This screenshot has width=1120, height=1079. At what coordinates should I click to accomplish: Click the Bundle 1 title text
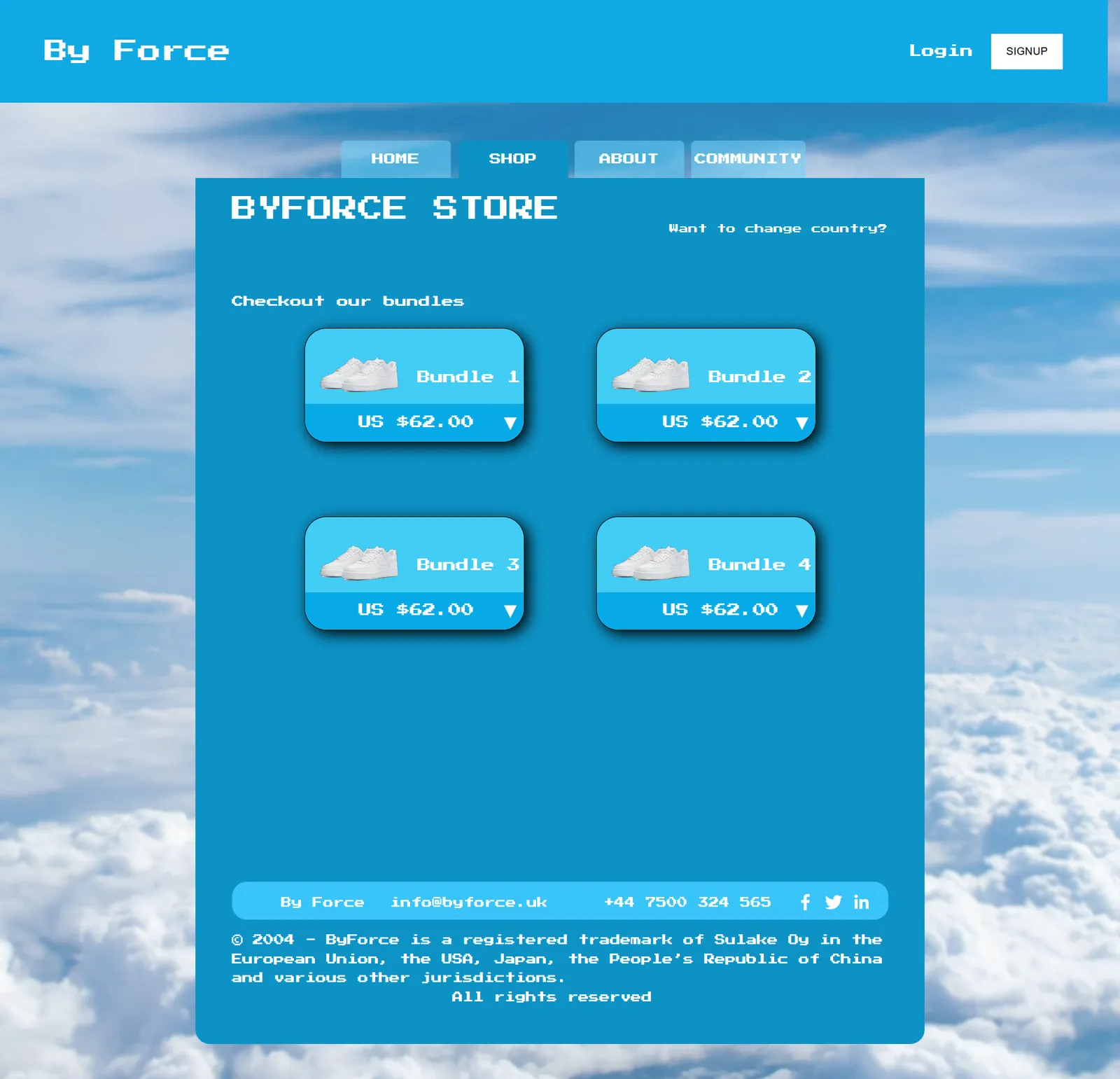point(468,377)
